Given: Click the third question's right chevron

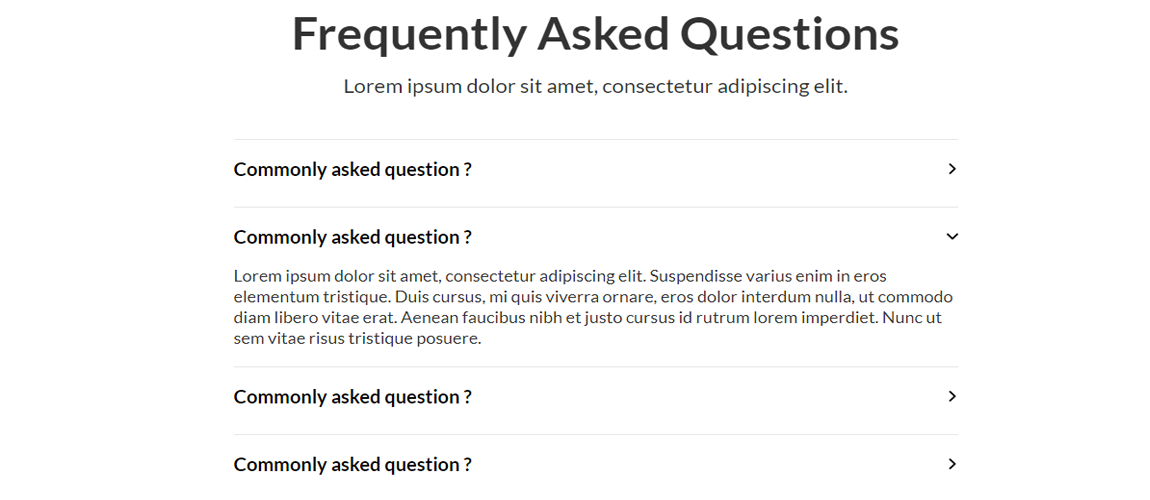Looking at the screenshot, I should click(952, 397).
